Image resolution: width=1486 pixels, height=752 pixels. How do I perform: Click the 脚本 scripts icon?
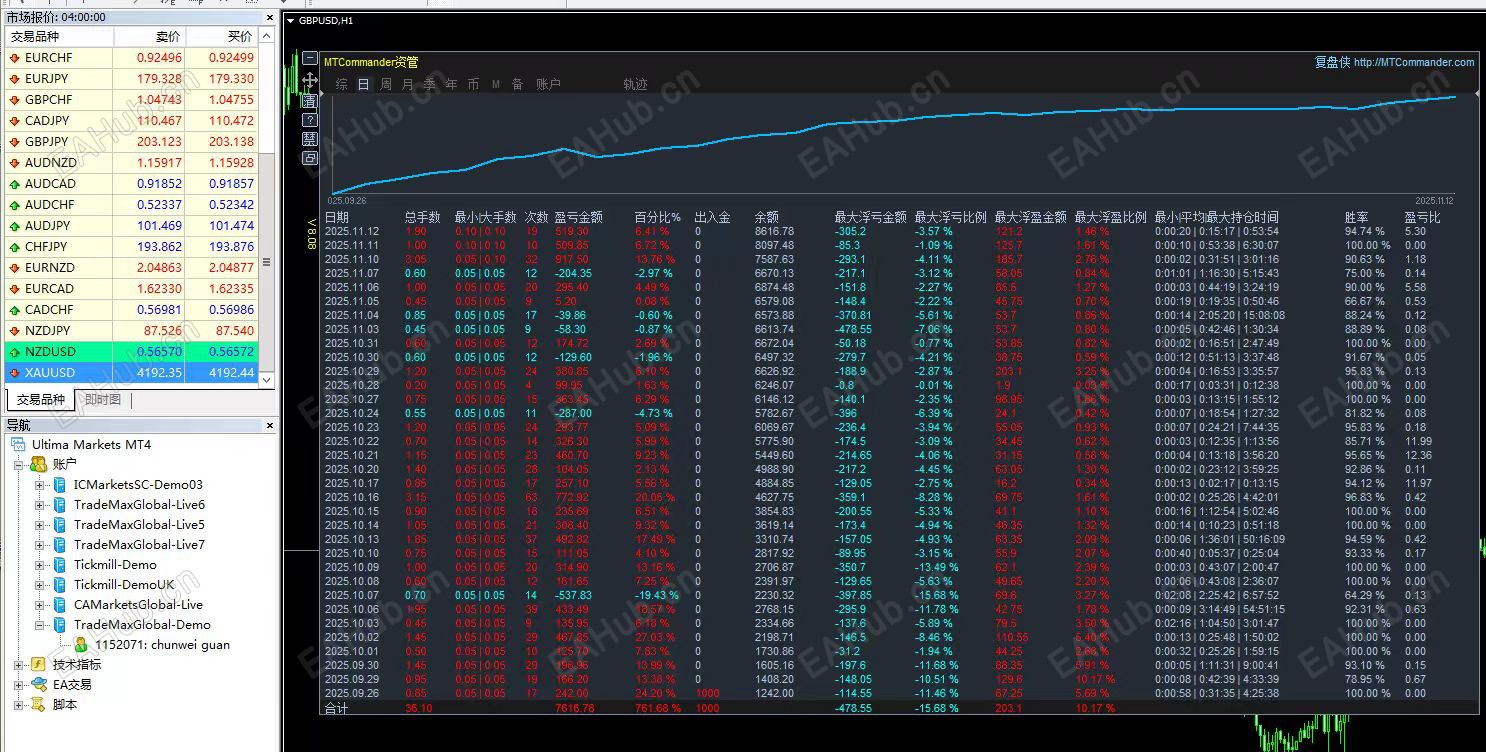(38, 705)
